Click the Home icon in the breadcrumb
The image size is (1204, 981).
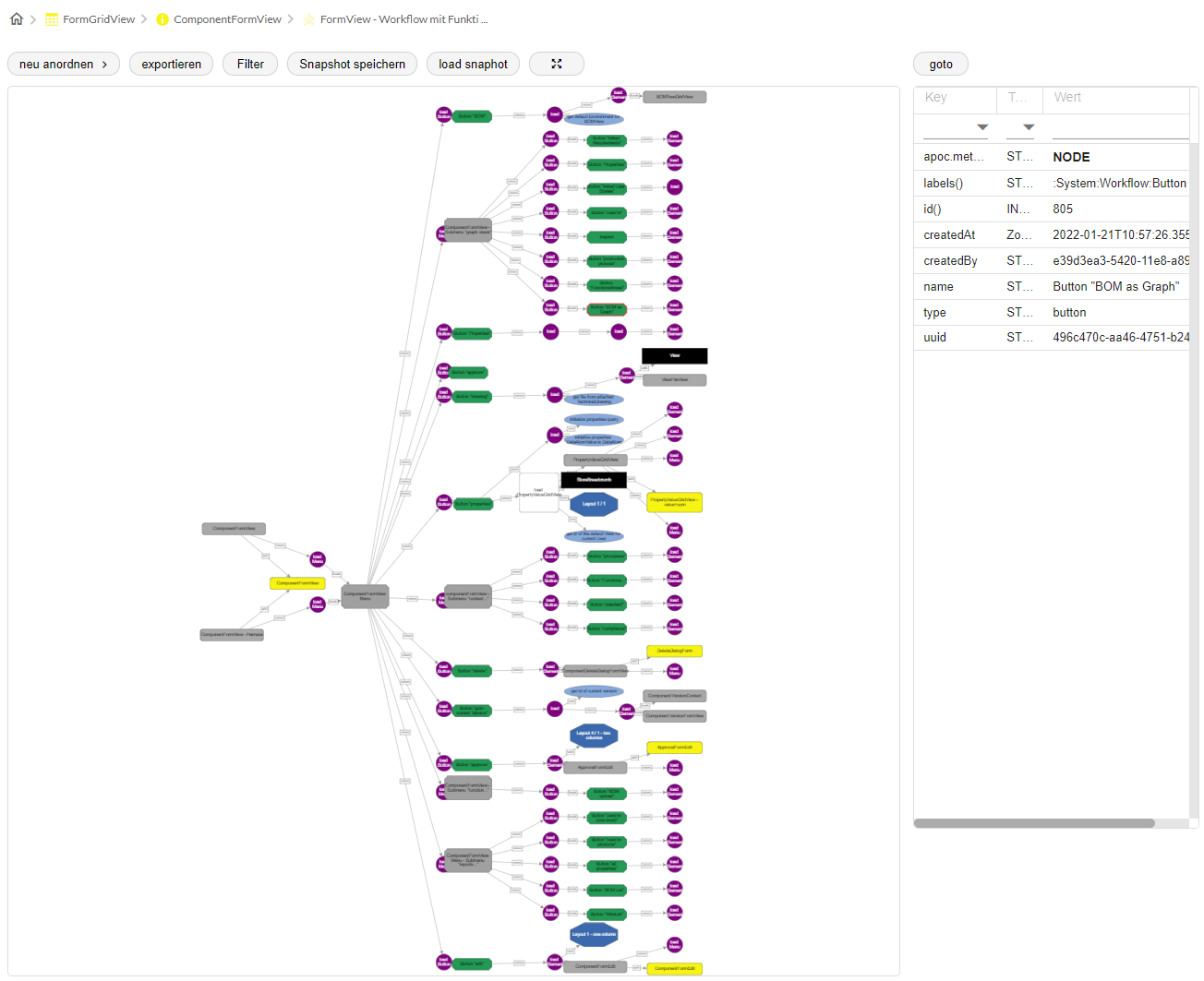pos(15,18)
